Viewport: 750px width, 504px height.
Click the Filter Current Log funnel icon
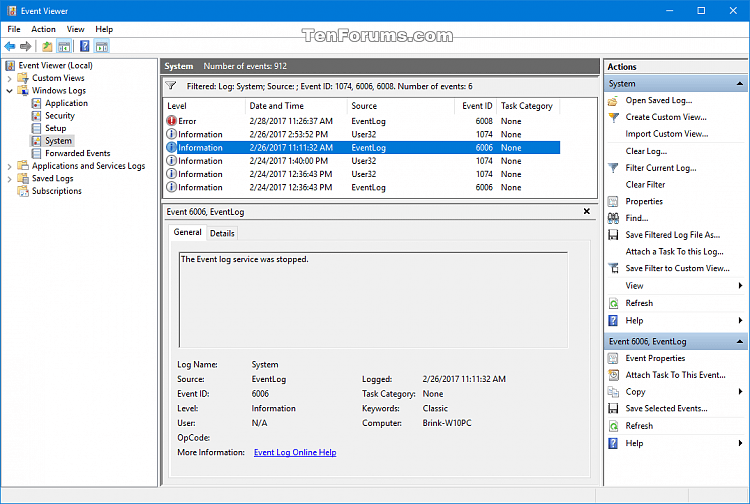tap(613, 168)
